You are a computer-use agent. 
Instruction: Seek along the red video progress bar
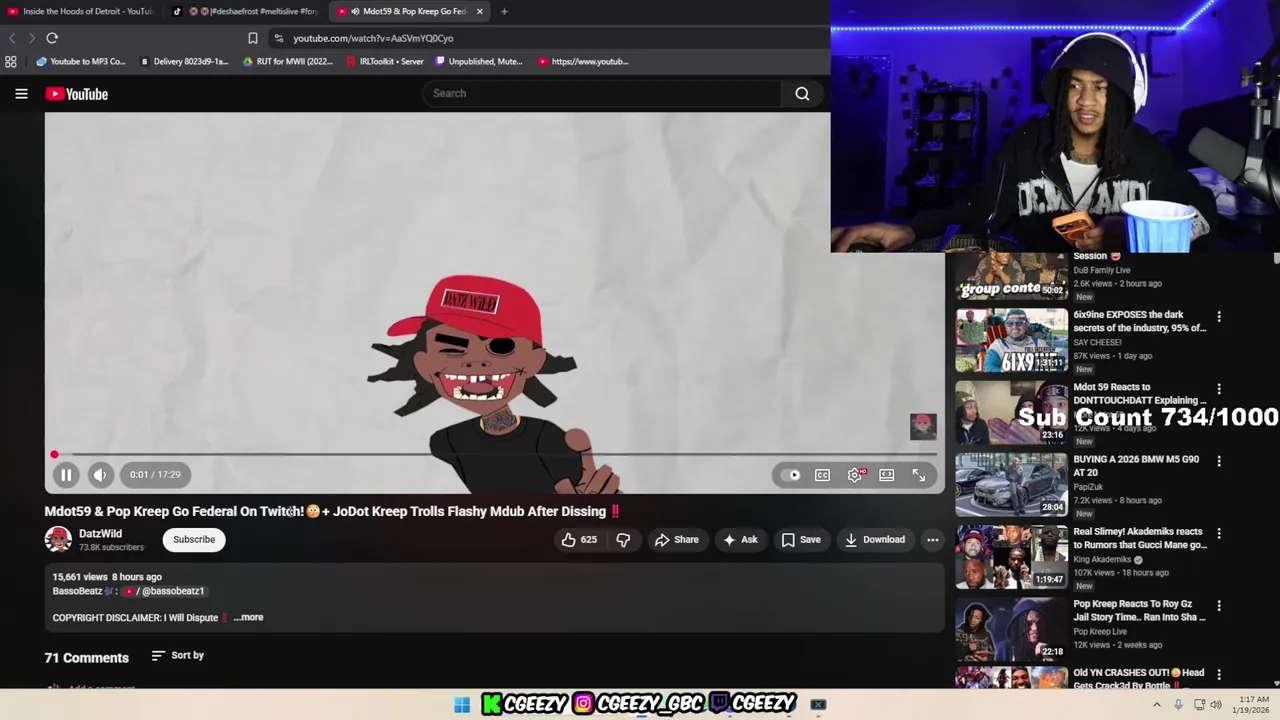[x=495, y=454]
